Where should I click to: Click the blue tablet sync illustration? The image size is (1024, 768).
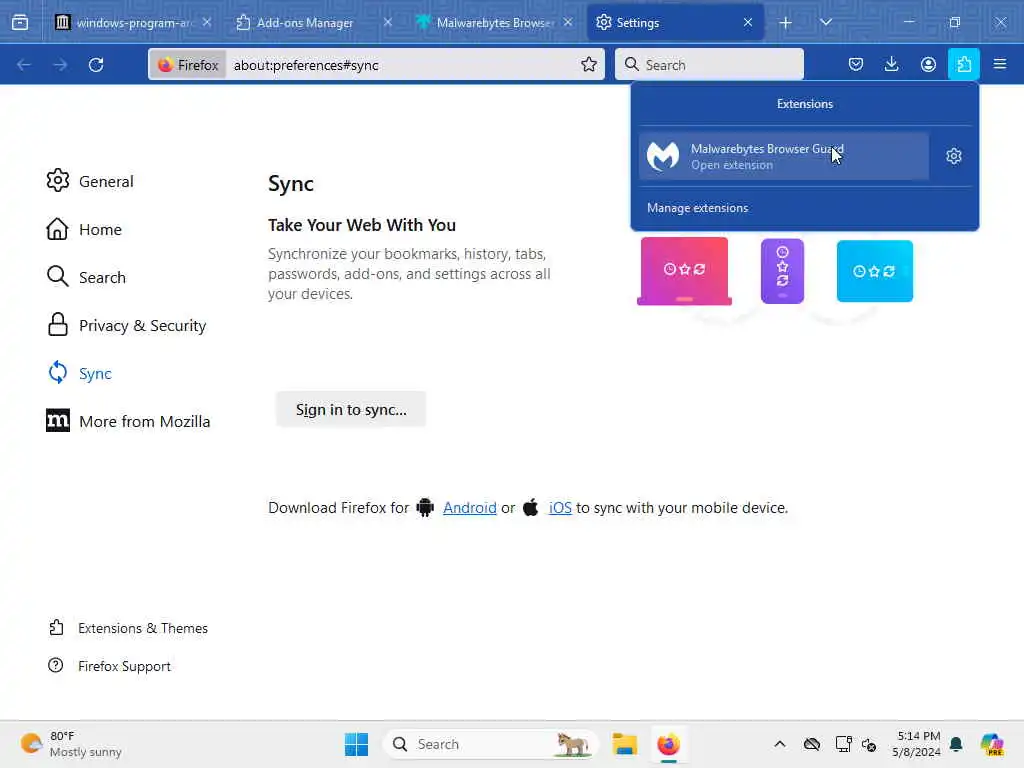point(875,271)
